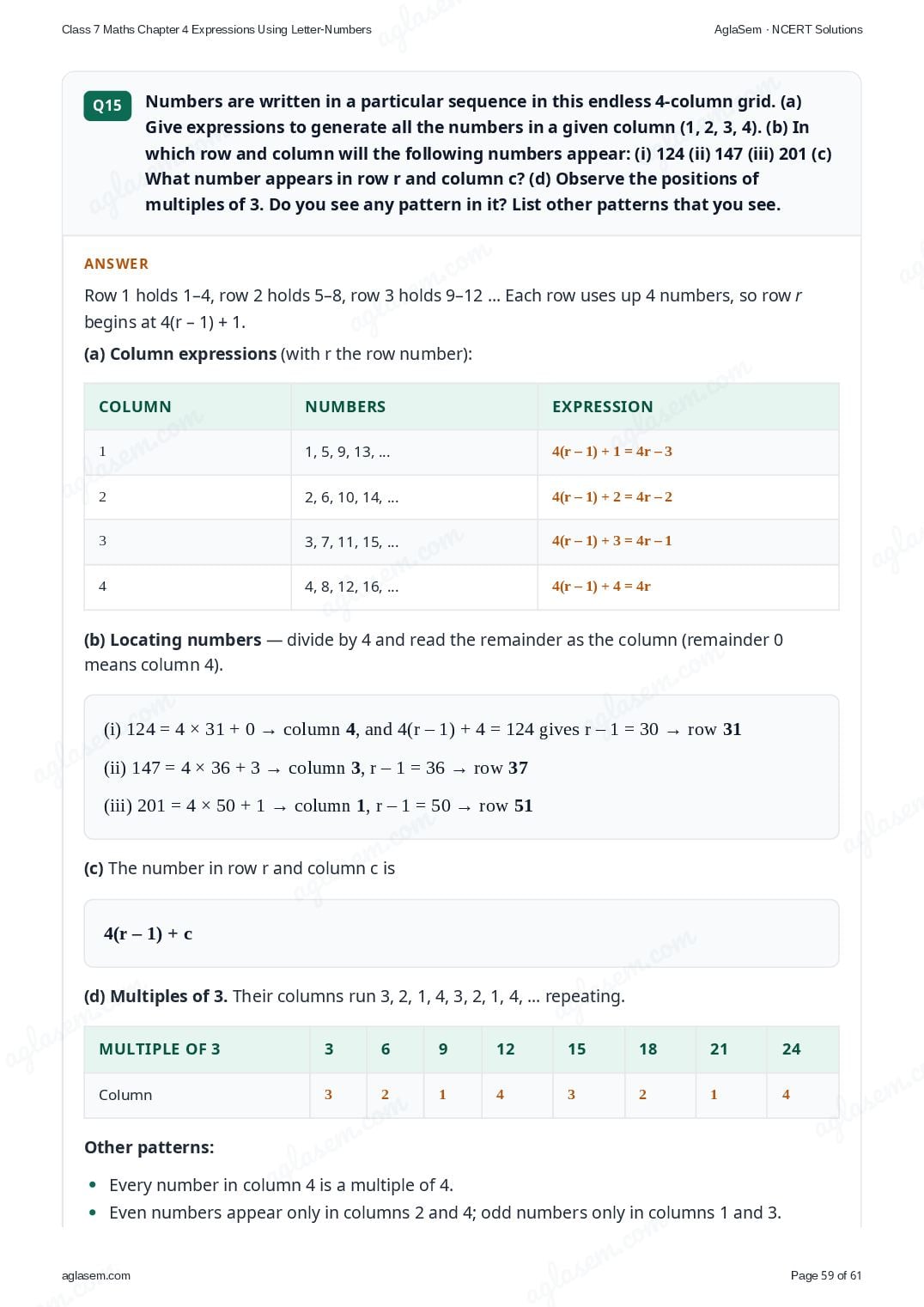
Task: Click the Other patterns heading
Action: (149, 1147)
